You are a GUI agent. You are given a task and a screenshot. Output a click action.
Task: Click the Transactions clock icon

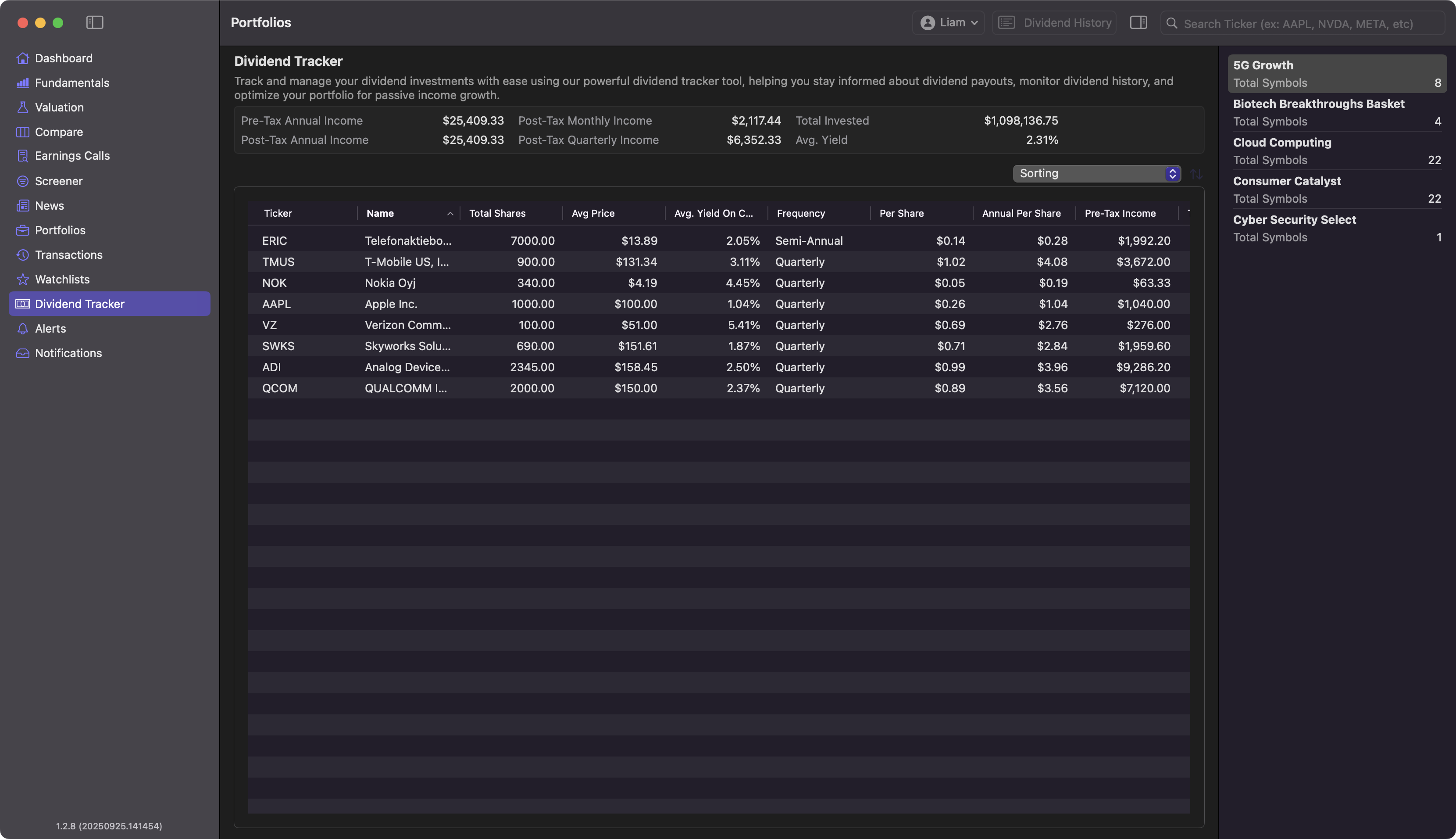pyautogui.click(x=22, y=255)
